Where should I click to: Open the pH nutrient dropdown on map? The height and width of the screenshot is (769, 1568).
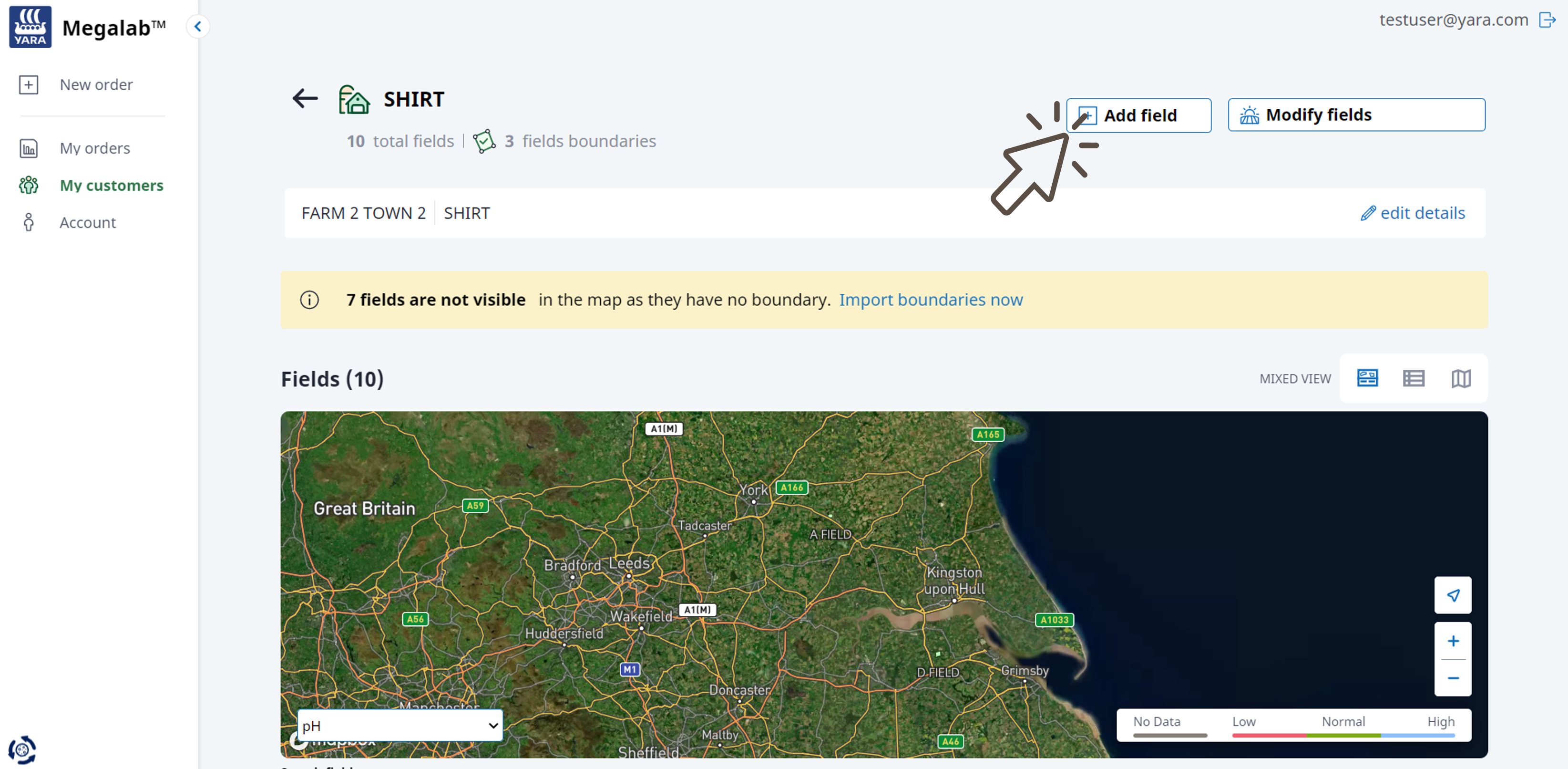400,725
